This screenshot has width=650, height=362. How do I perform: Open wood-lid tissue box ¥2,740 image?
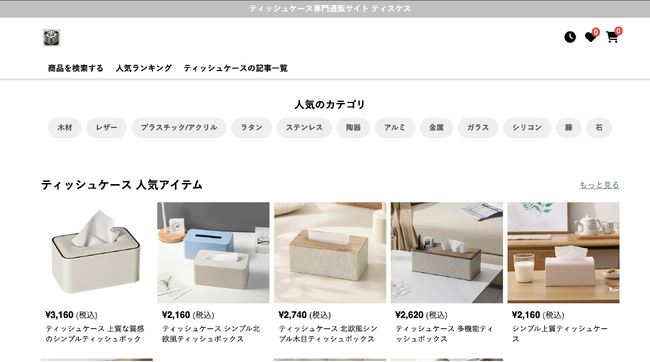click(330, 253)
